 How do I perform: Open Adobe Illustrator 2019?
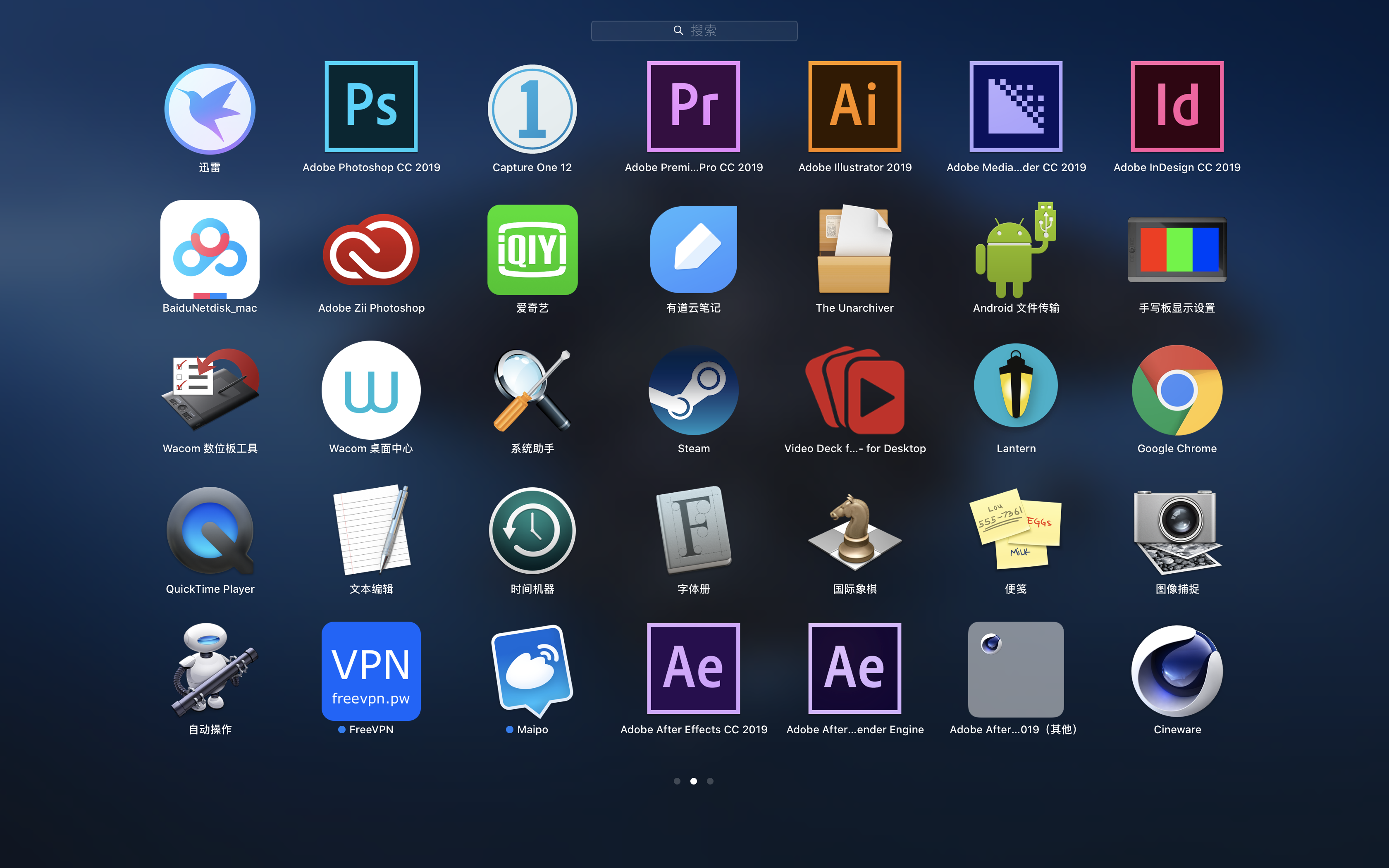click(854, 106)
